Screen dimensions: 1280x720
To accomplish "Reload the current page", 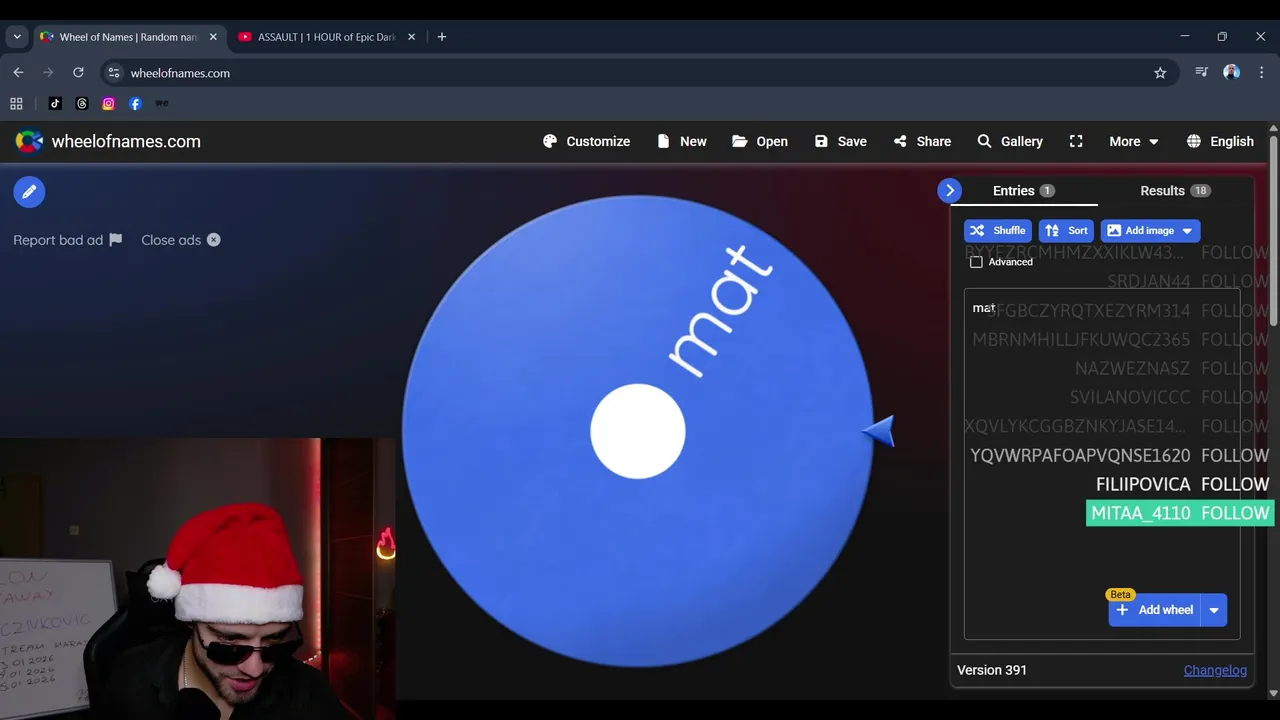I will (x=78, y=73).
